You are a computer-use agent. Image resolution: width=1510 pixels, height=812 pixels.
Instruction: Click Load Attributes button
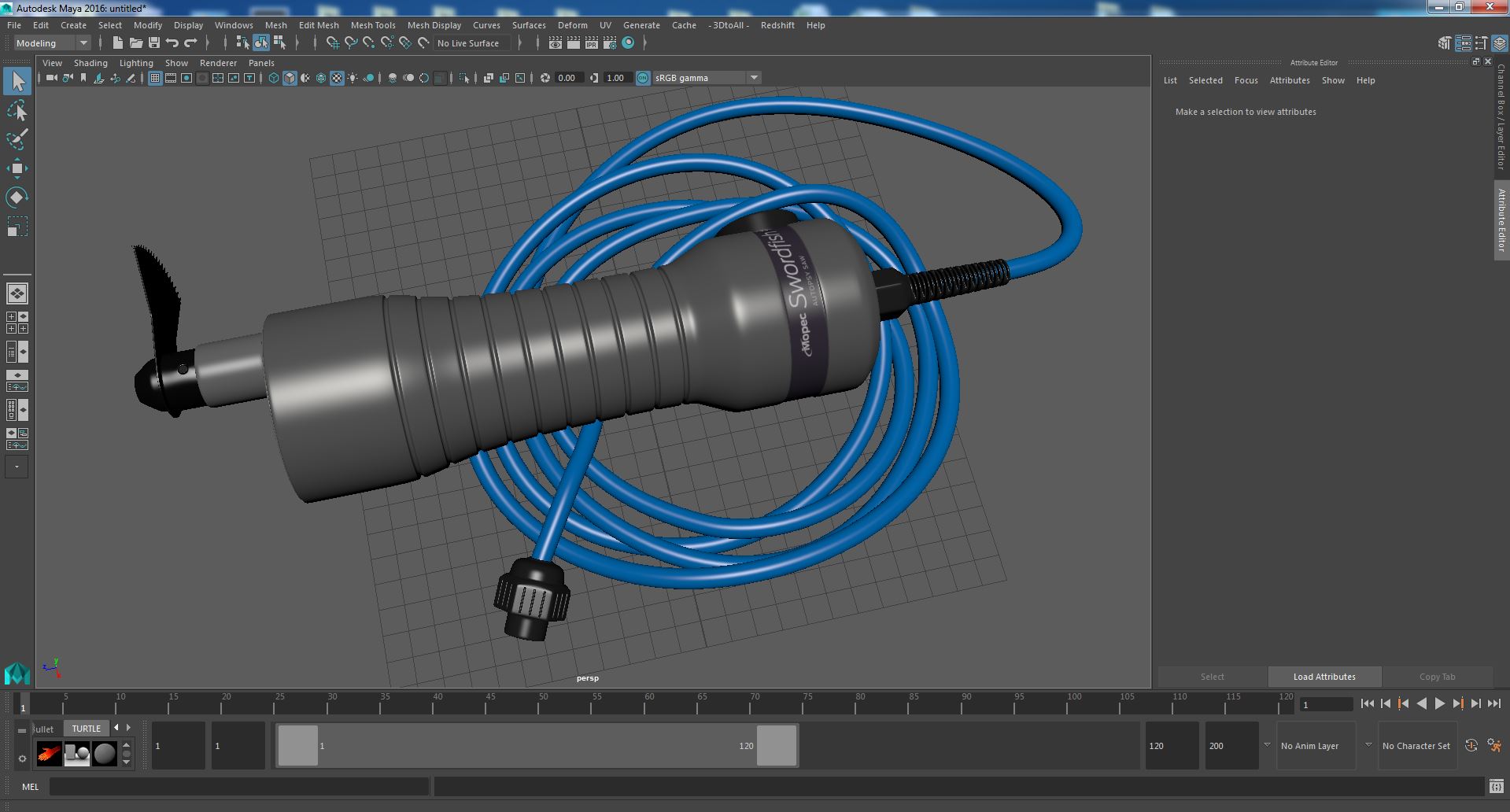coord(1324,677)
